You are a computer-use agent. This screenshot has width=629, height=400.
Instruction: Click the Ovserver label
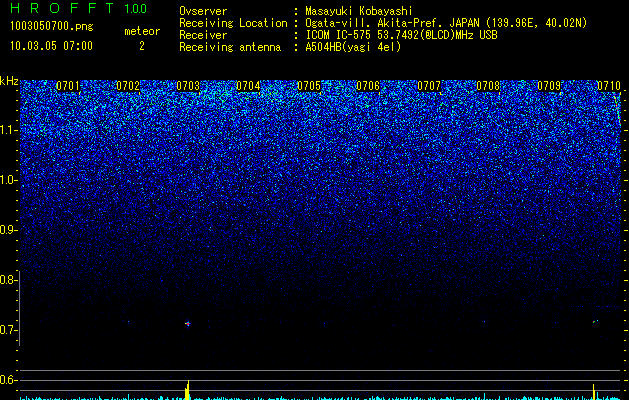pos(203,11)
